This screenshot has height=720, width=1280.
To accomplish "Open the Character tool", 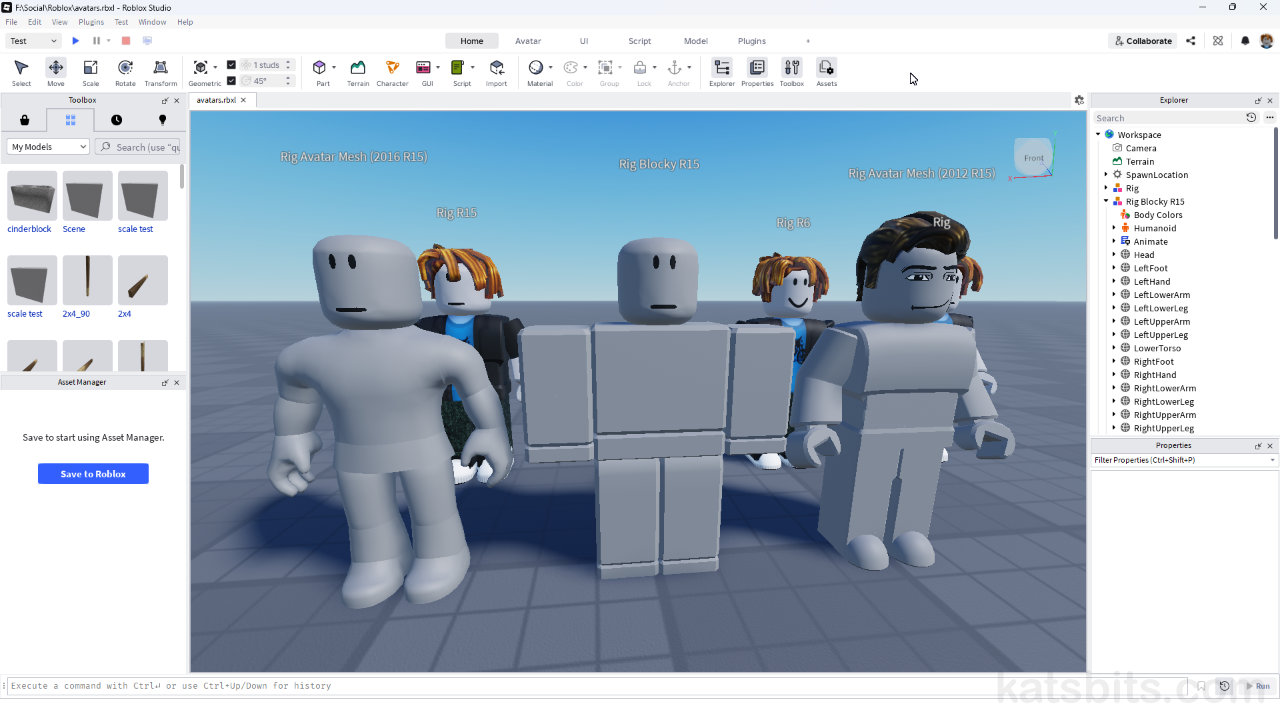I will pos(392,72).
